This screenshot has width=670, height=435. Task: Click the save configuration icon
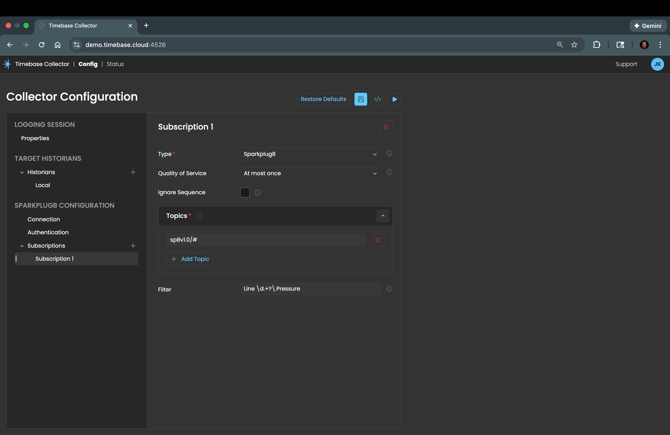tap(361, 99)
